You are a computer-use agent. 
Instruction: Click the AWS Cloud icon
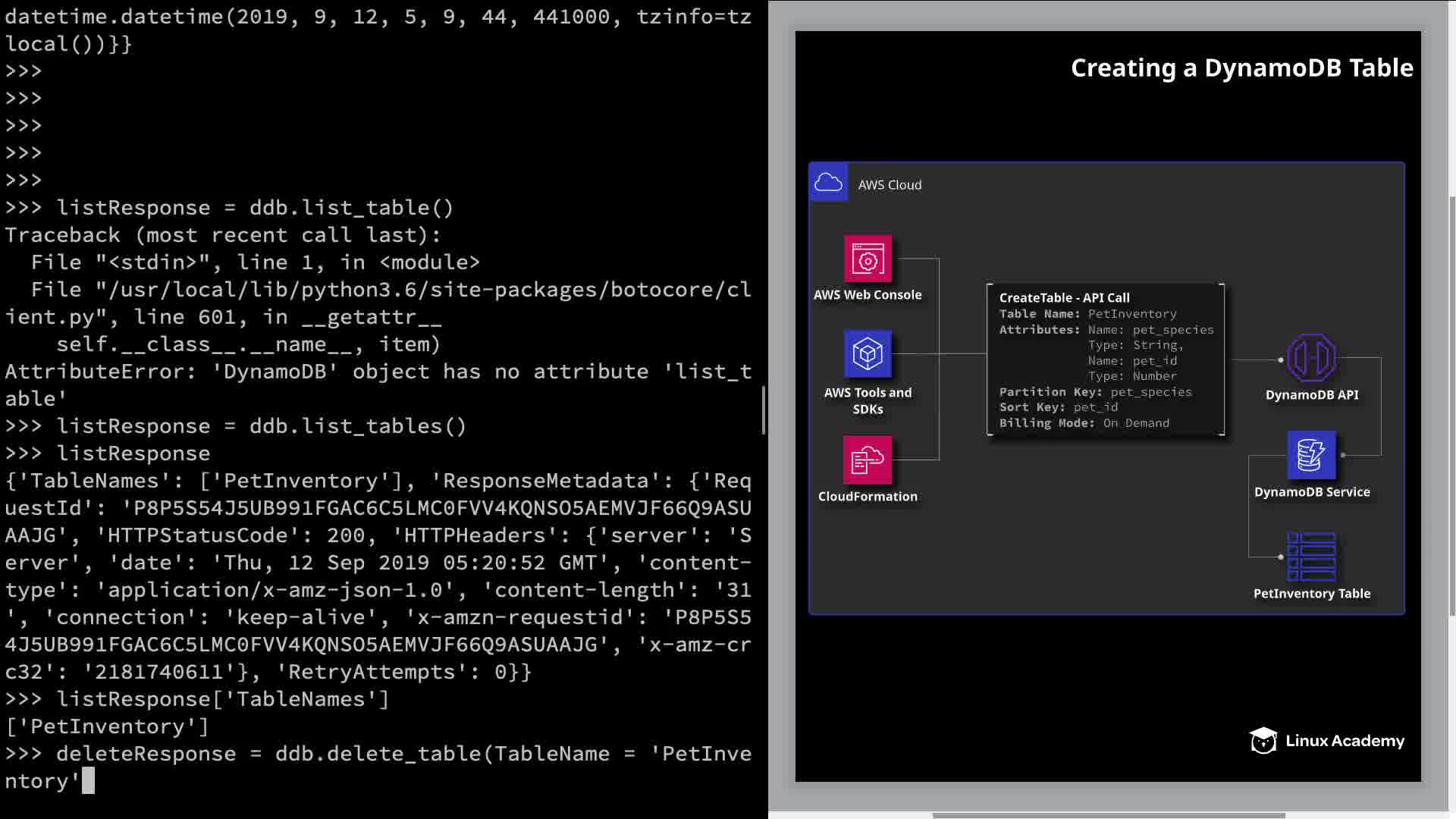tap(828, 183)
